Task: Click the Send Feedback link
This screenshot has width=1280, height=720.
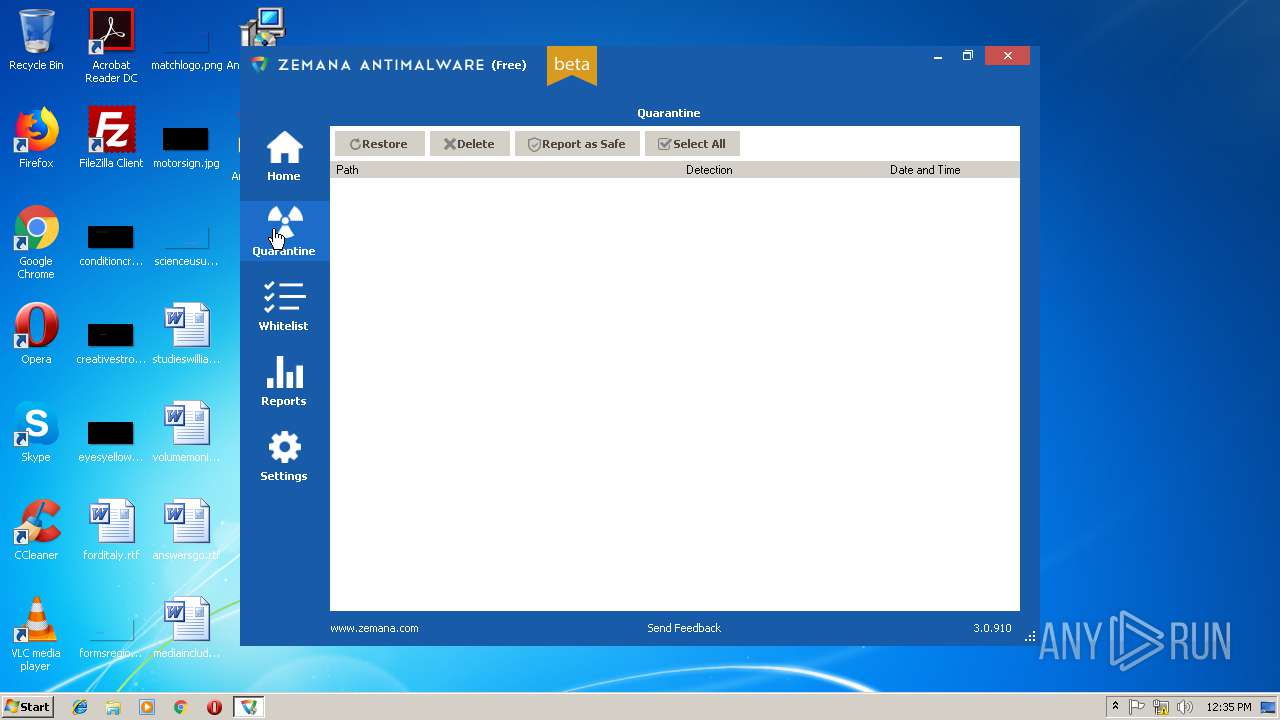Action: coord(684,628)
